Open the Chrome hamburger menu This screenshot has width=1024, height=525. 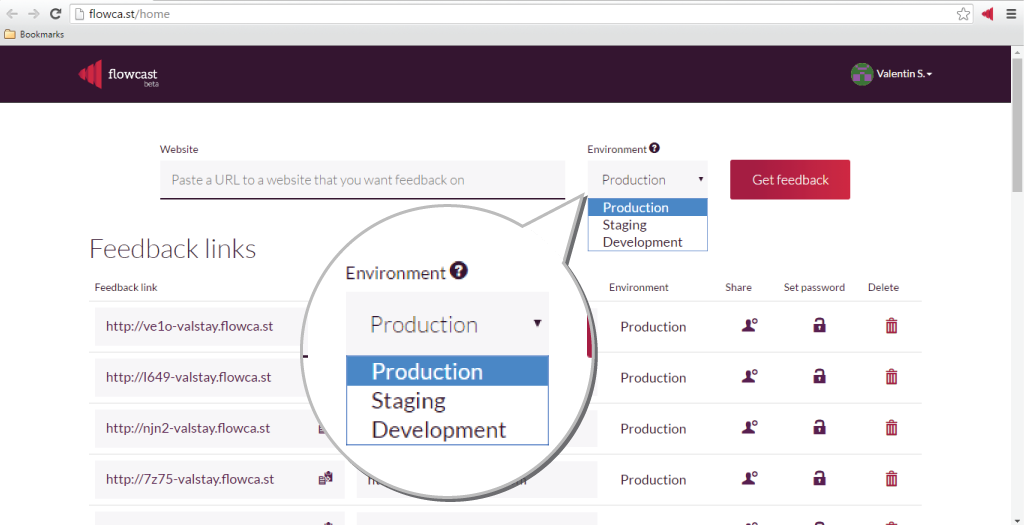click(1010, 14)
